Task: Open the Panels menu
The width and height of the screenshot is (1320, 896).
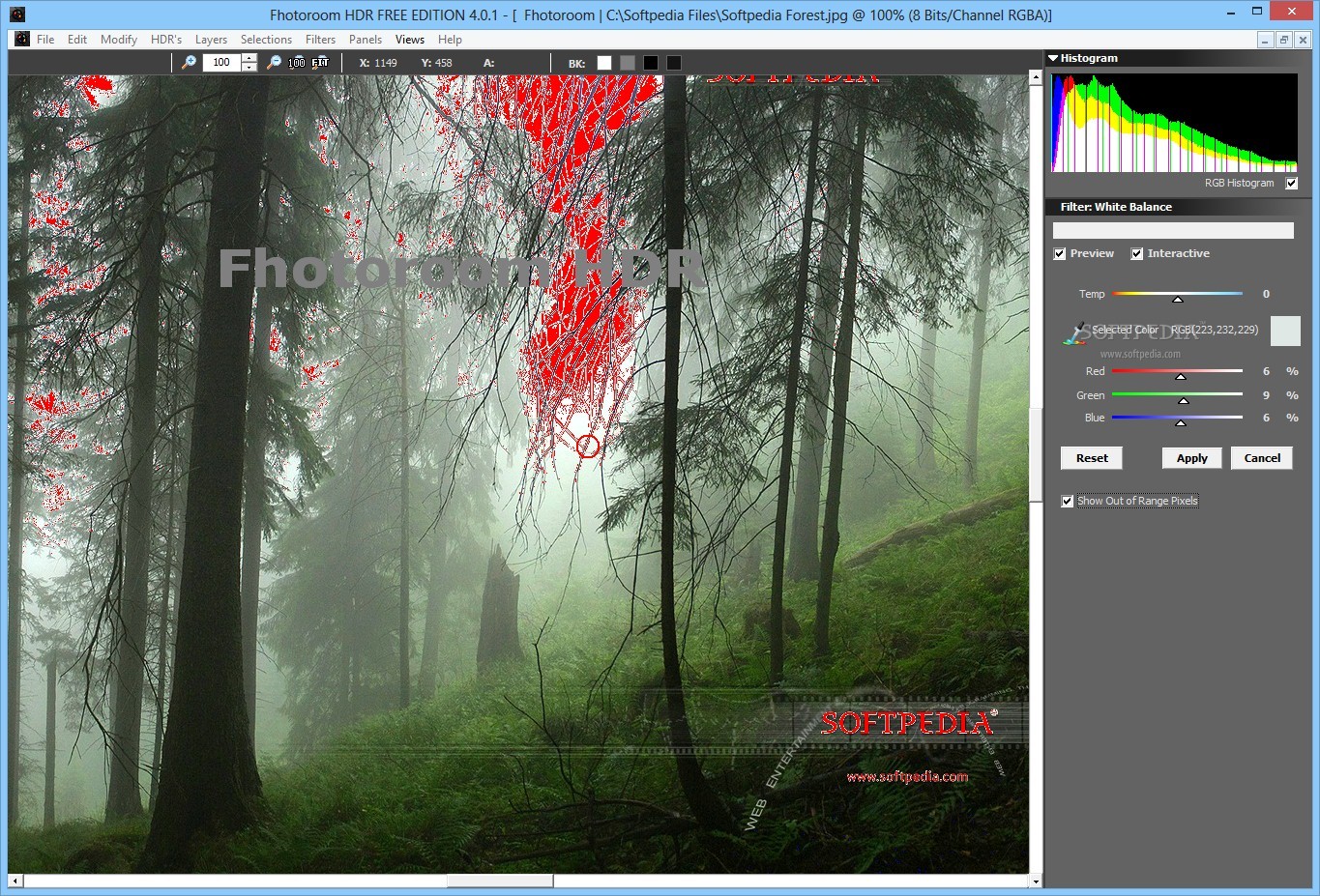Action: click(x=366, y=40)
